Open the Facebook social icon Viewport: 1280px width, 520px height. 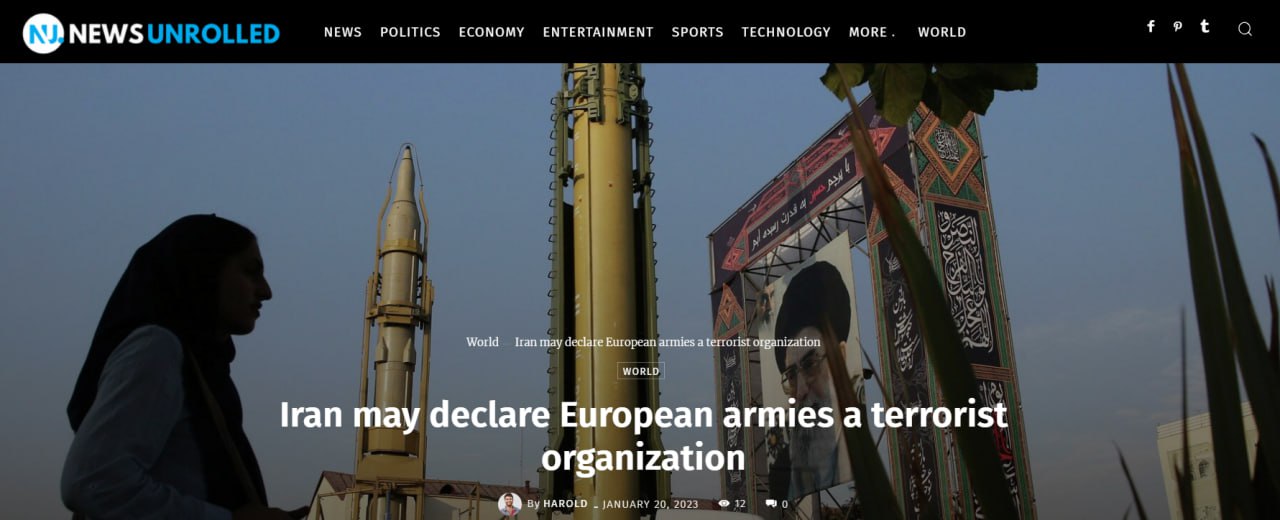click(1151, 27)
